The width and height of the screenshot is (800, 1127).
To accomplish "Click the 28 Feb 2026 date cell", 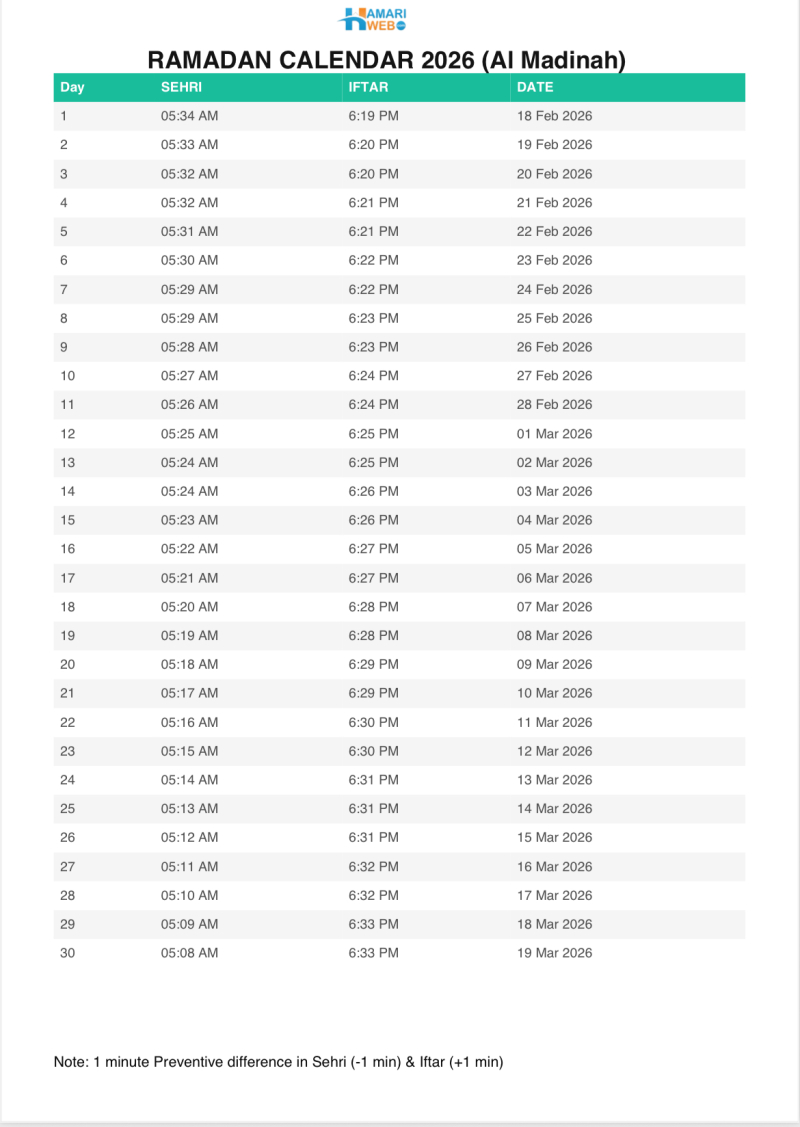I will tap(554, 405).
